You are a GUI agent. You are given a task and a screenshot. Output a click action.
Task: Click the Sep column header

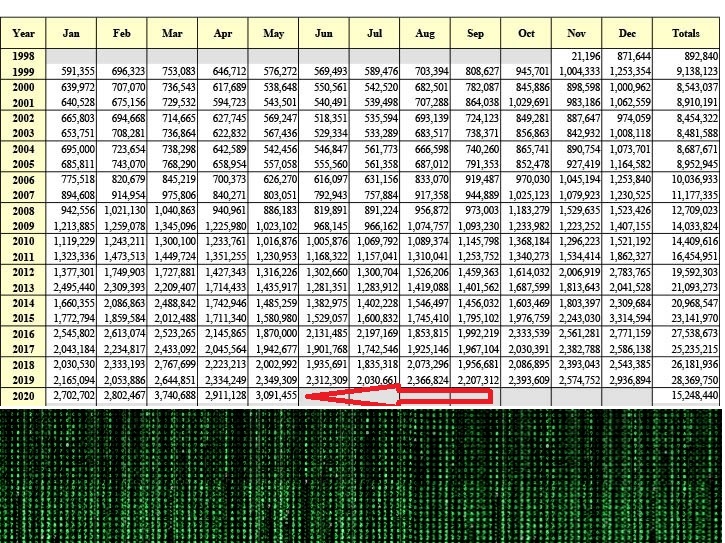pos(475,33)
